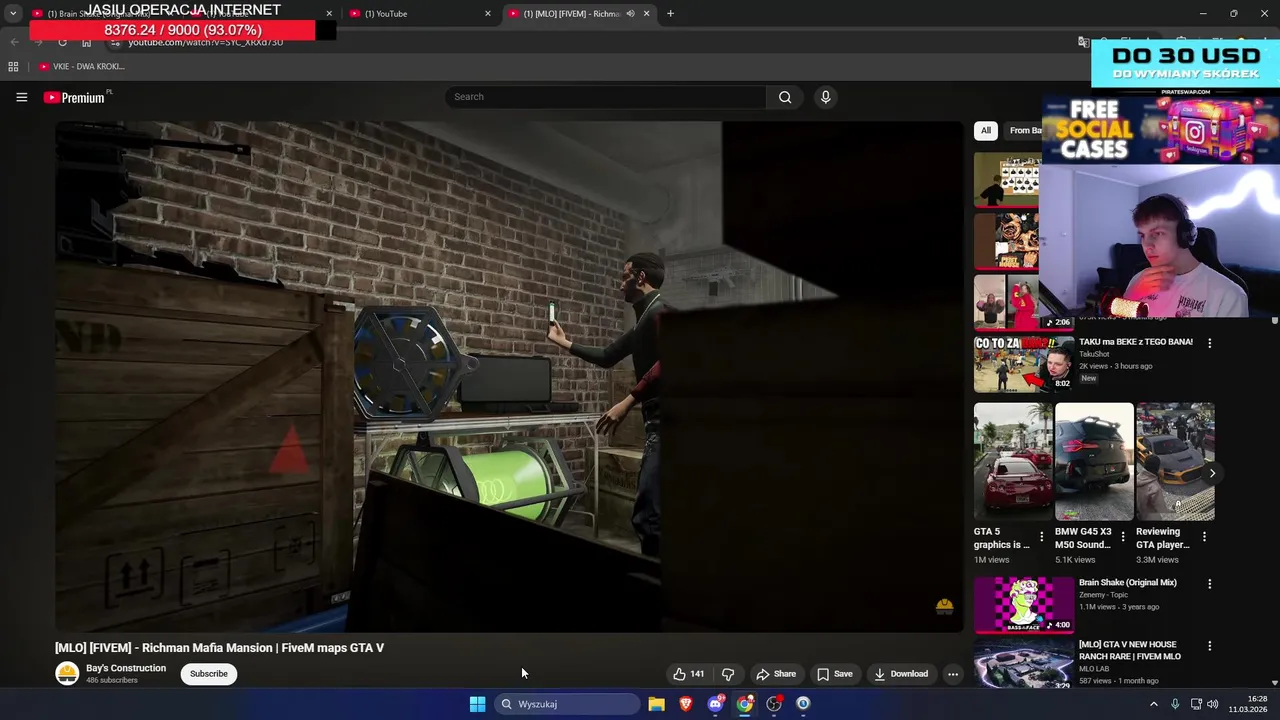Open Brain Shake (Original Mix) thumbnail
This screenshot has height=720, width=1280.
click(x=1024, y=604)
